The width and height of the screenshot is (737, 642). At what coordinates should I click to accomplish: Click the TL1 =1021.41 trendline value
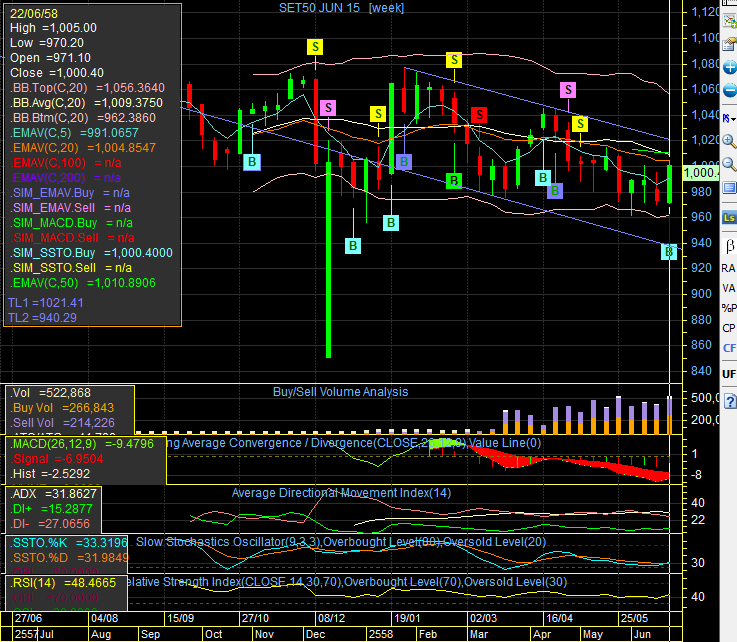[x=46, y=303]
